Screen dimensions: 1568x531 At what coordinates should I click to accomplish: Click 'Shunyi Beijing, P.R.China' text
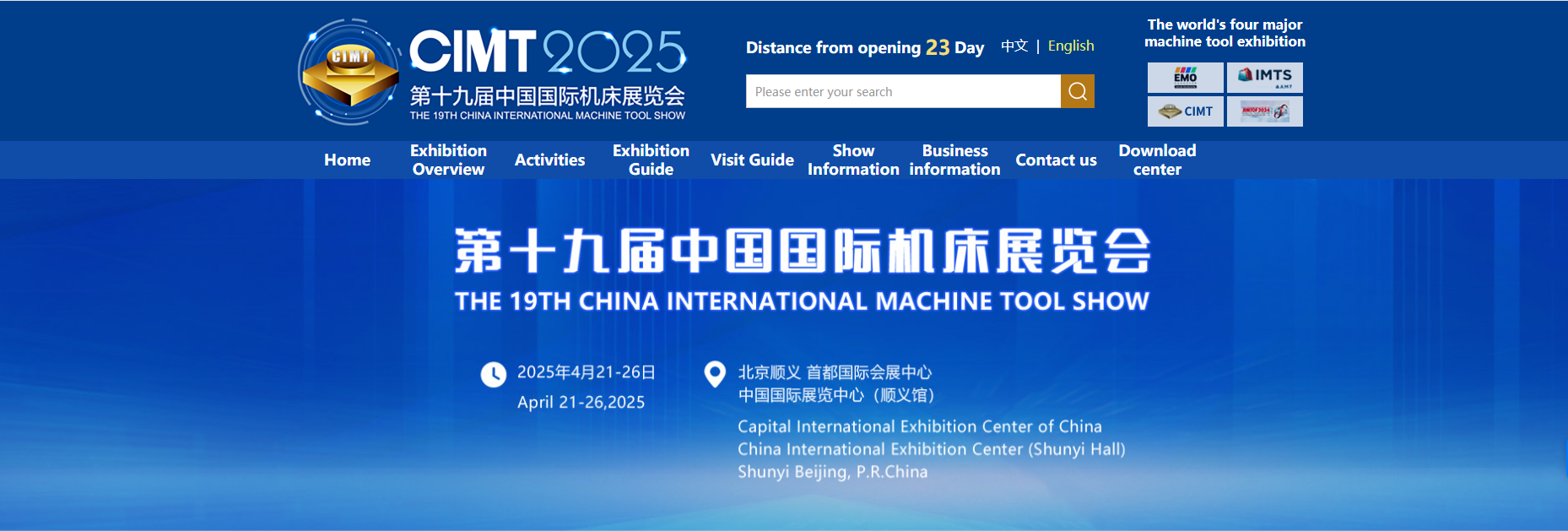pyautogui.click(x=833, y=472)
